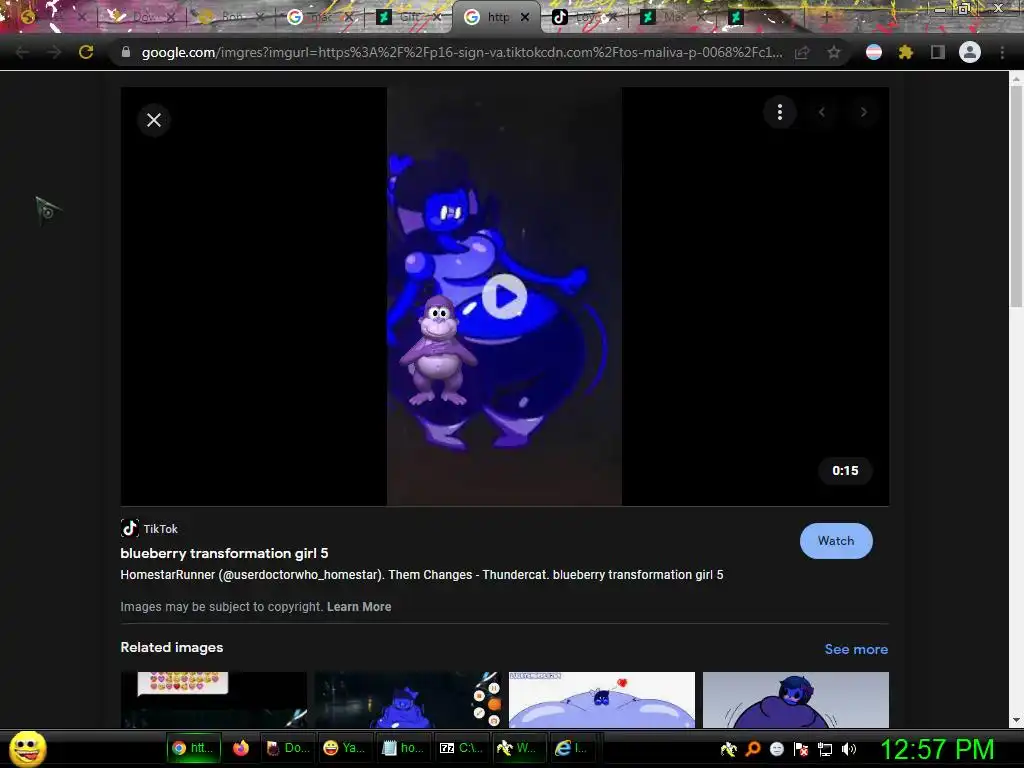Viewport: 1024px width, 768px height.
Task: Click the round white-face tray icon
Action: coord(776,749)
